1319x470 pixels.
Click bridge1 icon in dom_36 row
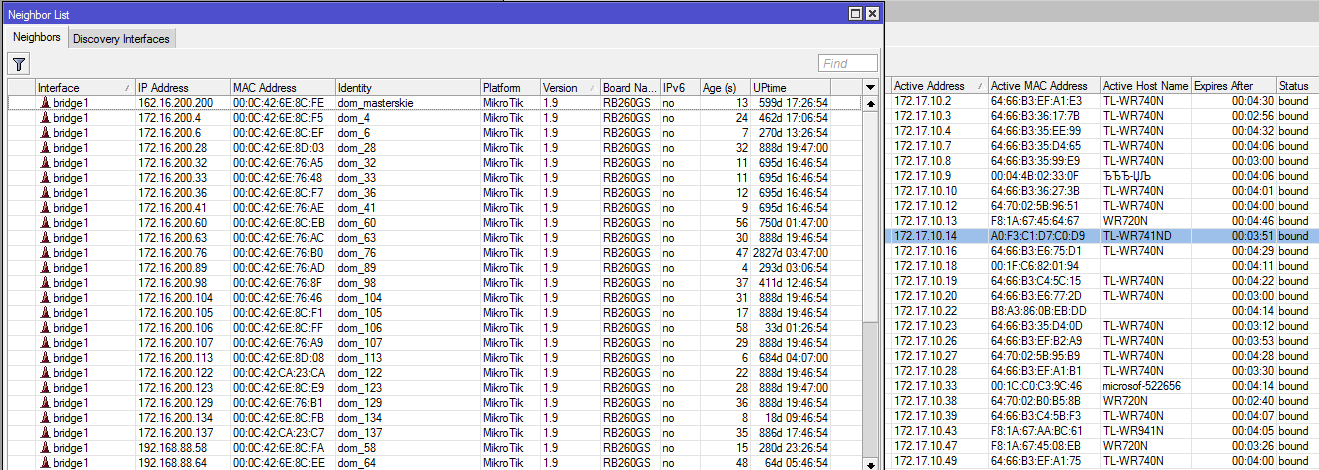(45, 192)
